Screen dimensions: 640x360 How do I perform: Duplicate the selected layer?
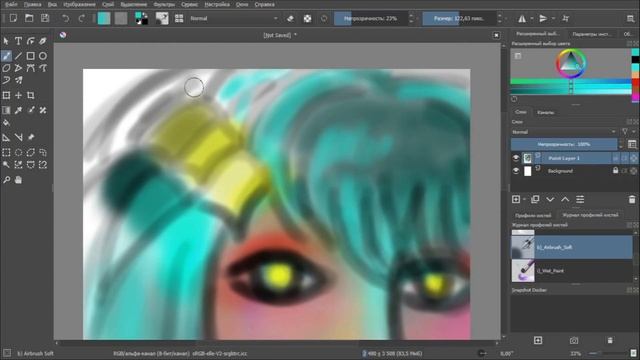535,199
